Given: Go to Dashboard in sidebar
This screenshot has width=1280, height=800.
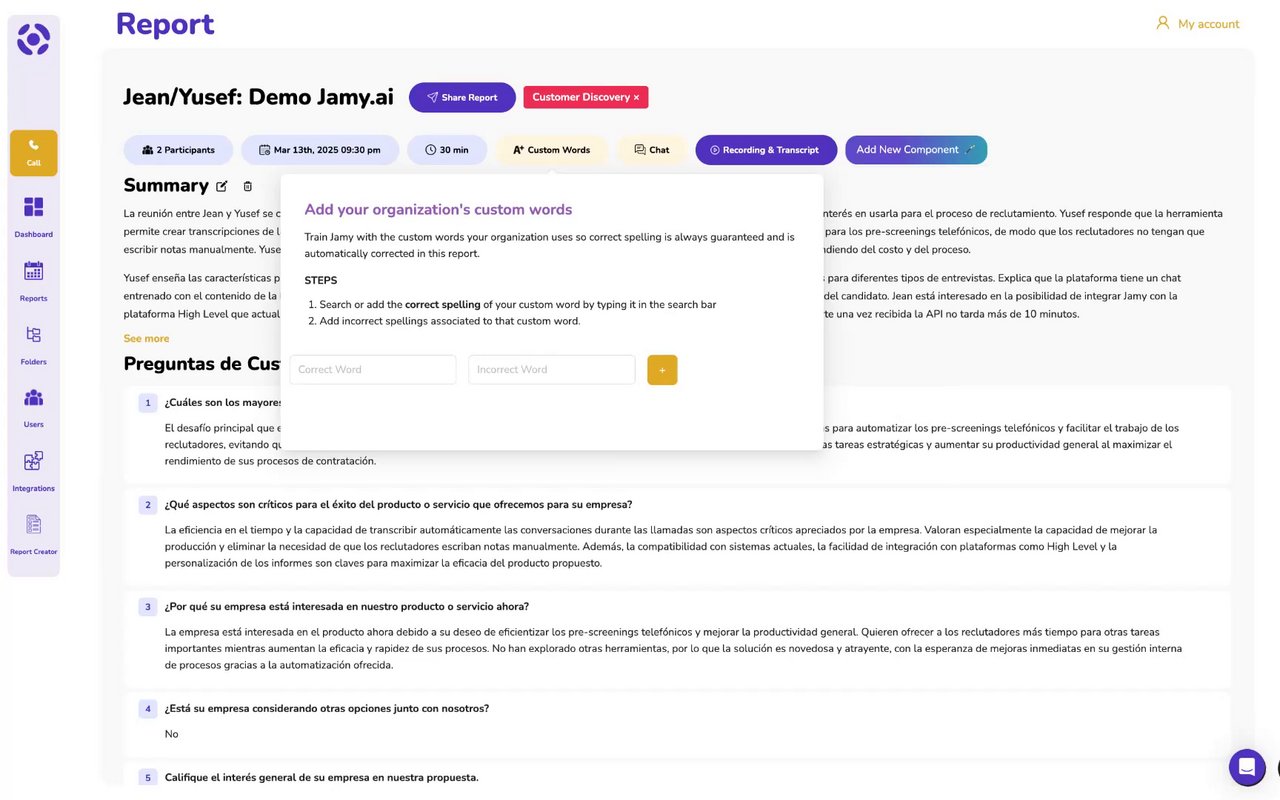Looking at the screenshot, I should coord(34,217).
